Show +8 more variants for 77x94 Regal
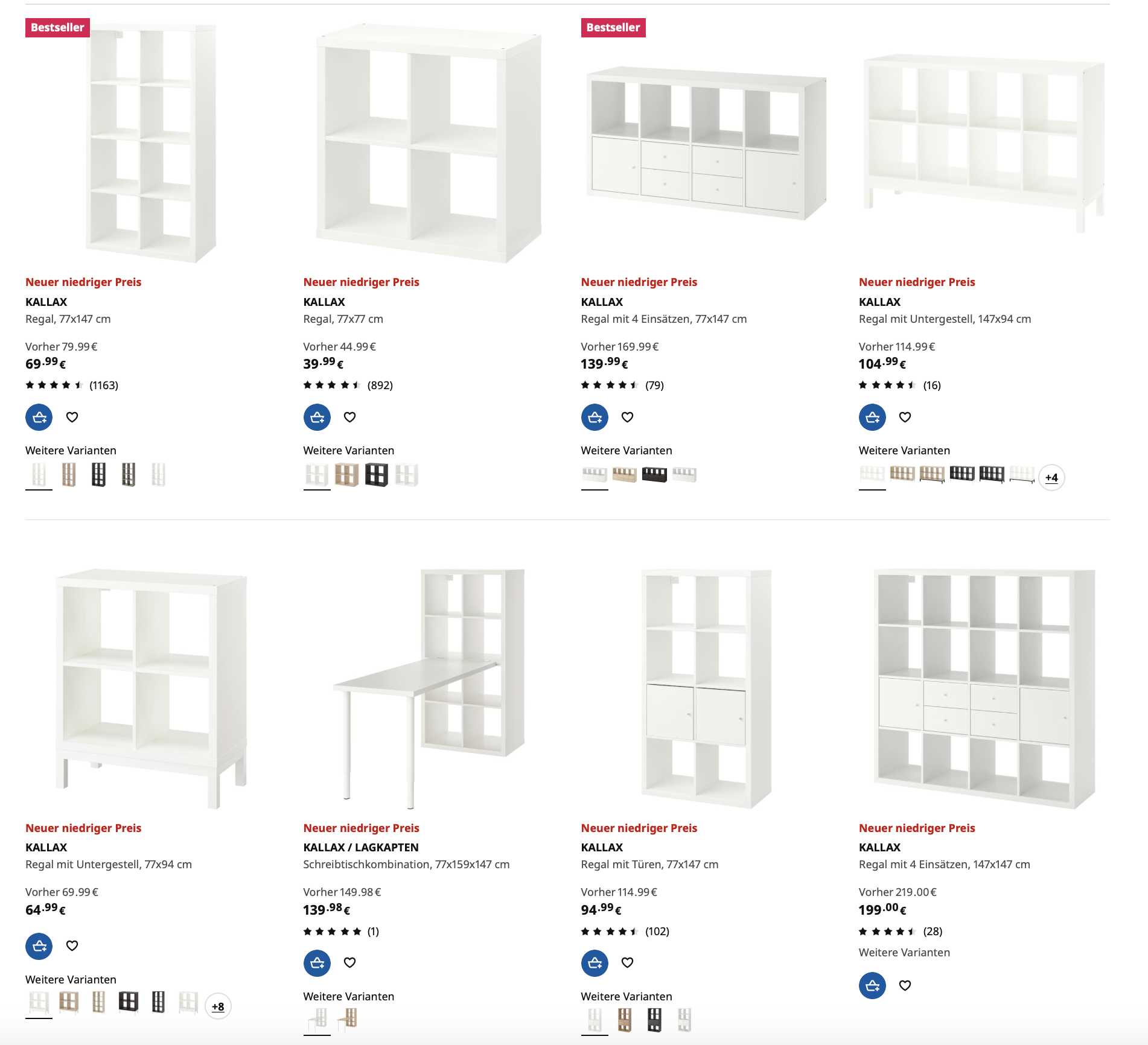Screen dimensions: 1148x1045 [218, 1006]
